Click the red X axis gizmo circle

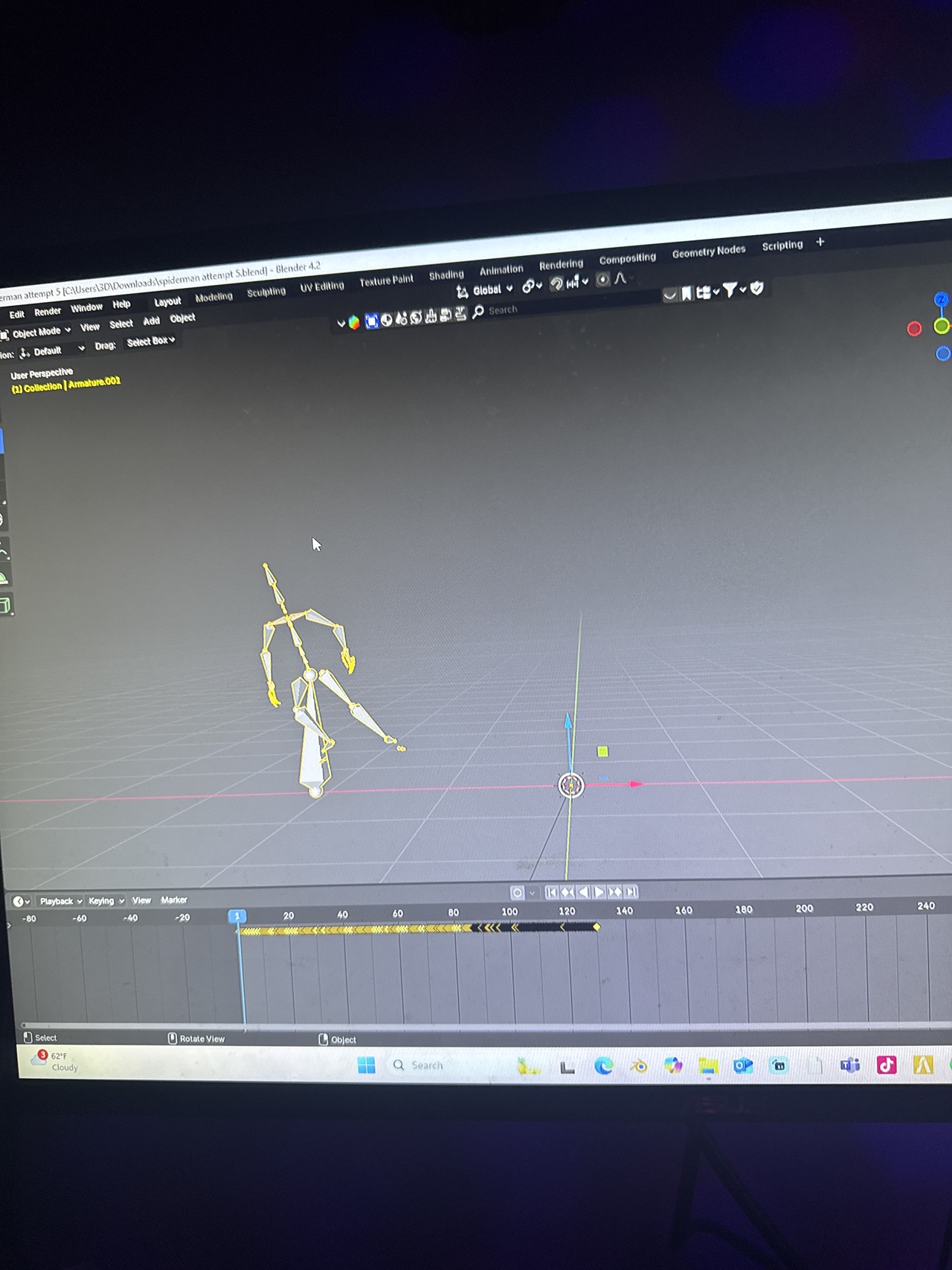point(914,329)
